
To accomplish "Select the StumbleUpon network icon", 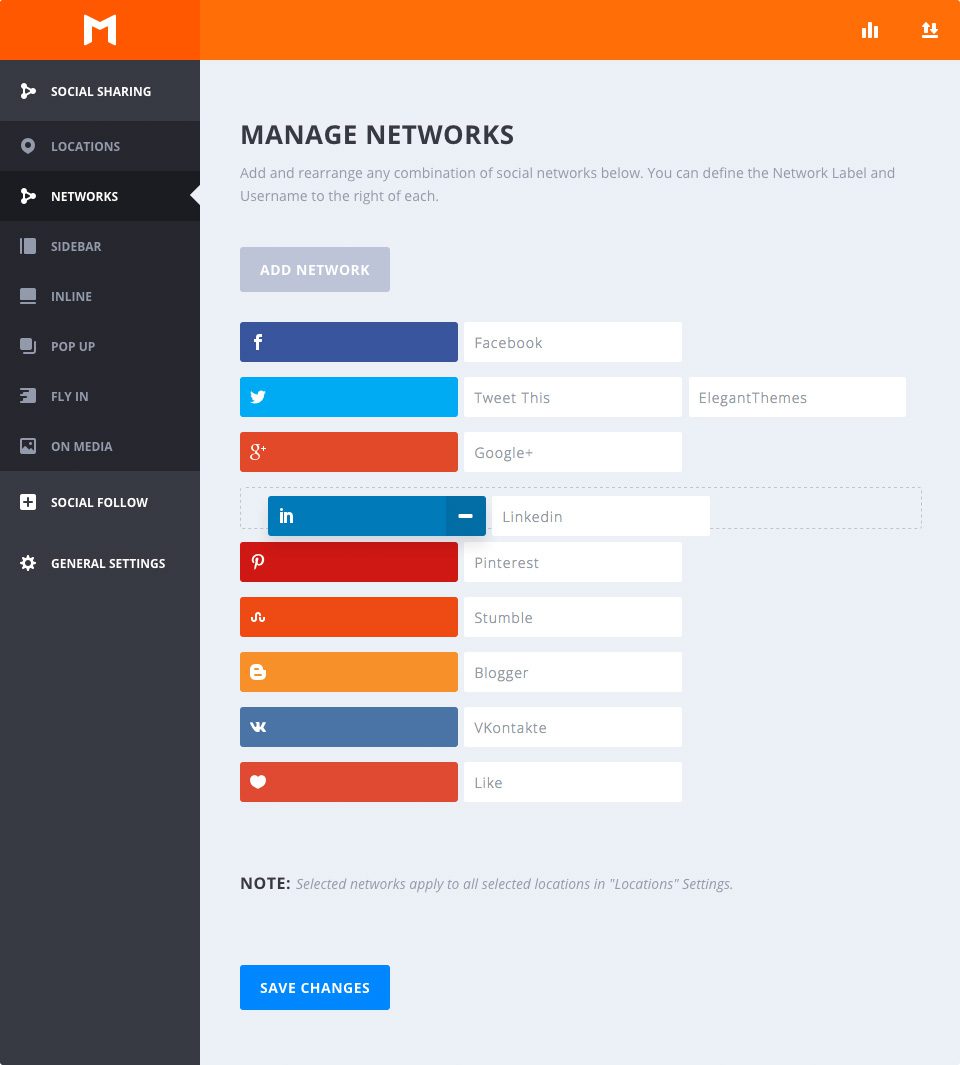I will [258, 617].
